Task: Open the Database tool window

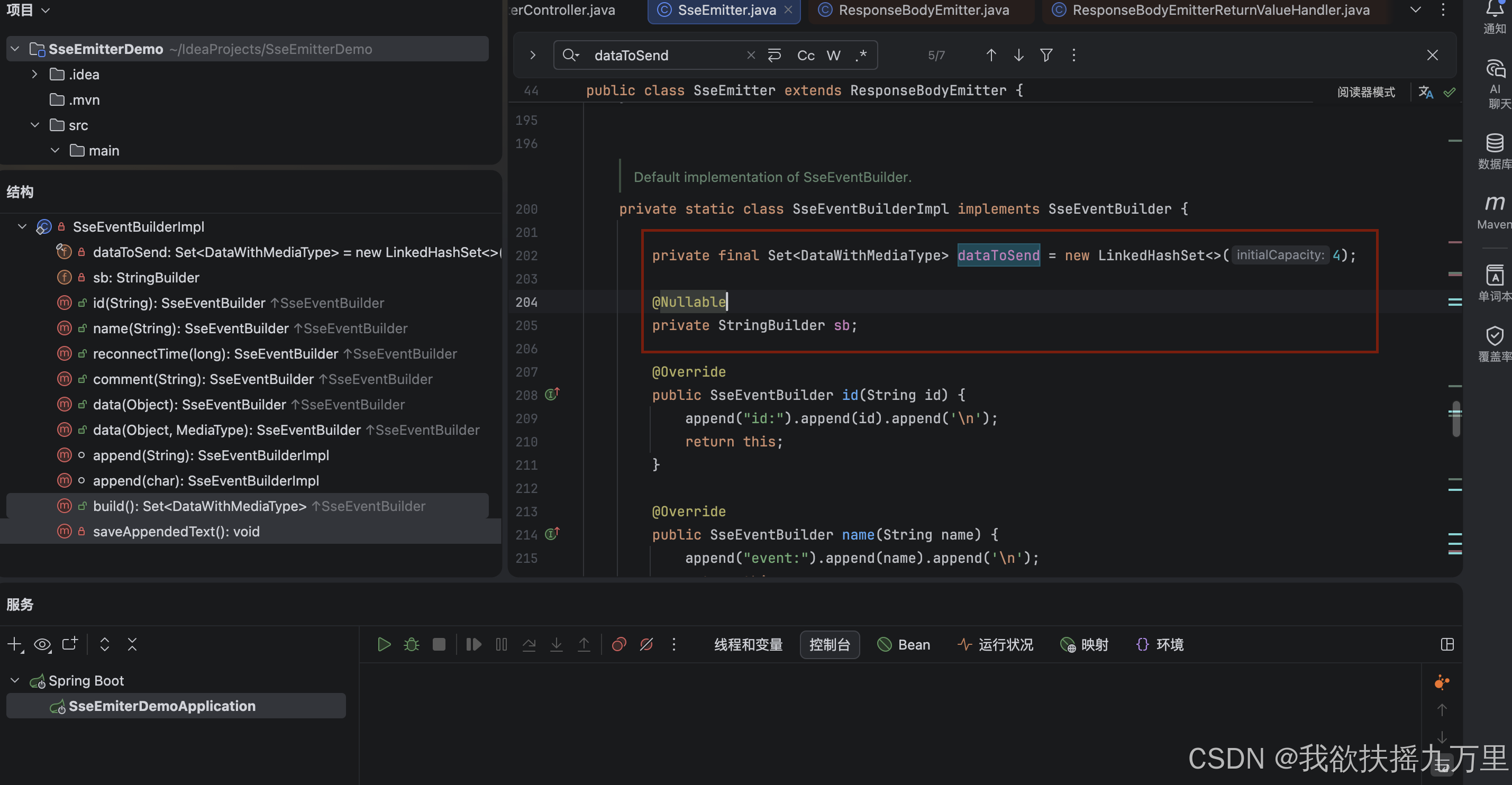Action: coord(1495,151)
